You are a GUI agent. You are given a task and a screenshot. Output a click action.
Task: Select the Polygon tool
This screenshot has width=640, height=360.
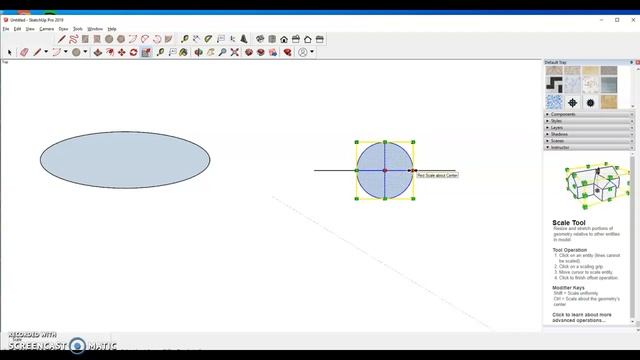click(121, 39)
